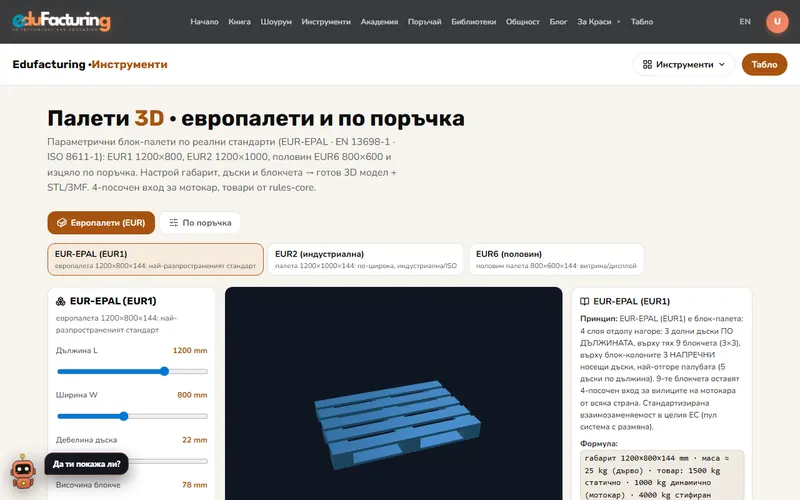Select the EUR-EPAL (EUR1) preset card
Screen dimensions: 800x500
156,259
